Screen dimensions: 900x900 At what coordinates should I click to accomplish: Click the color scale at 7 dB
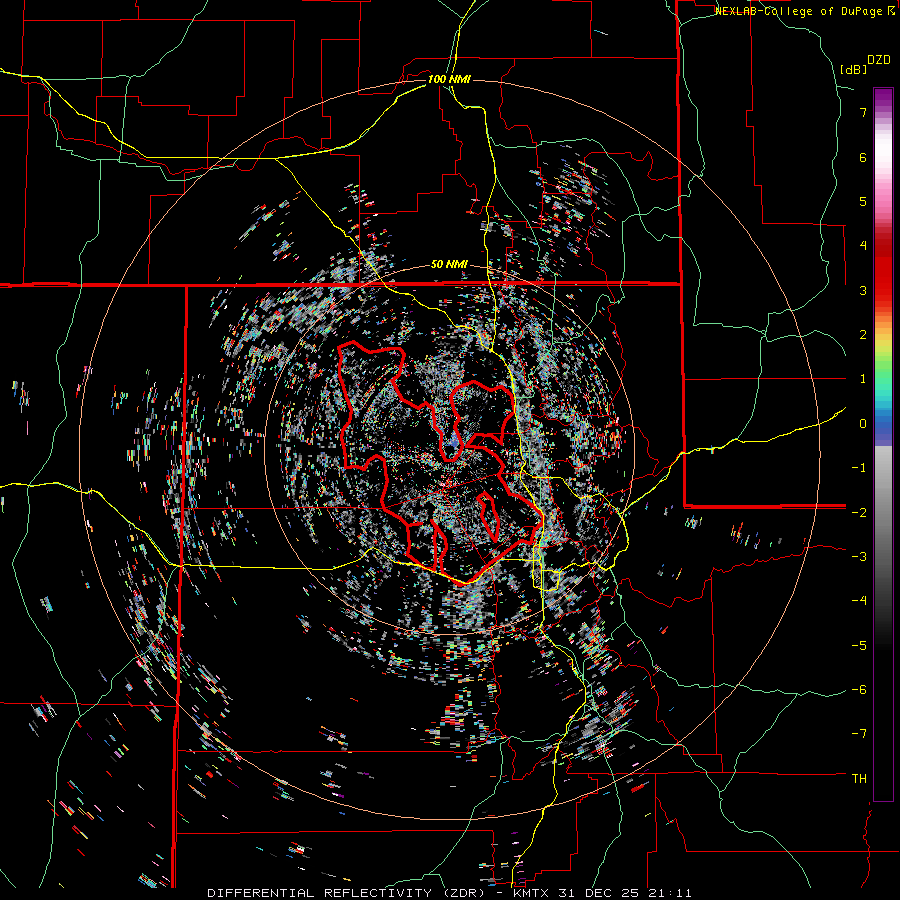883,112
